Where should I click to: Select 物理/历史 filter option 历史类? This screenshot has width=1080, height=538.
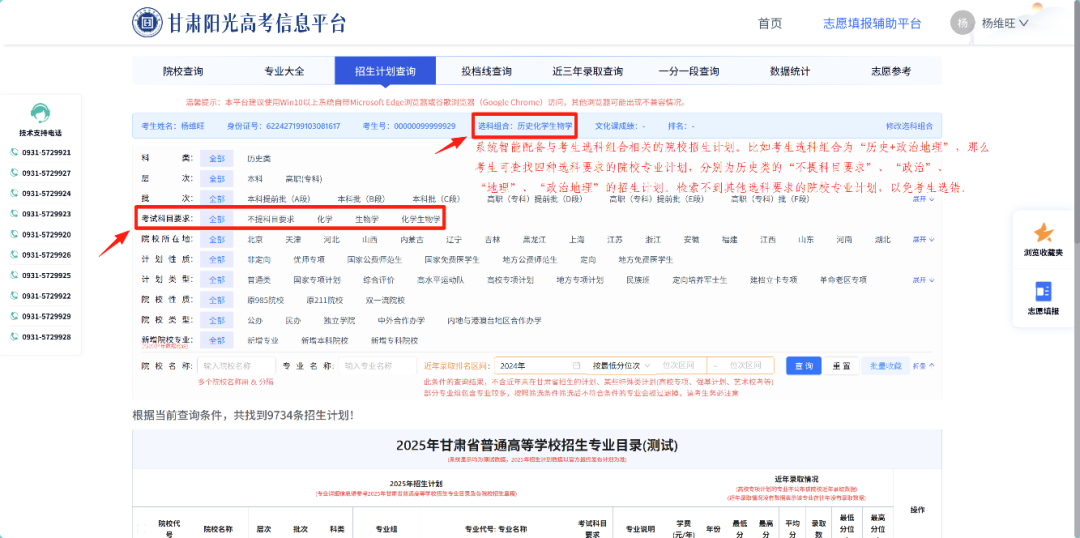[x=259, y=158]
